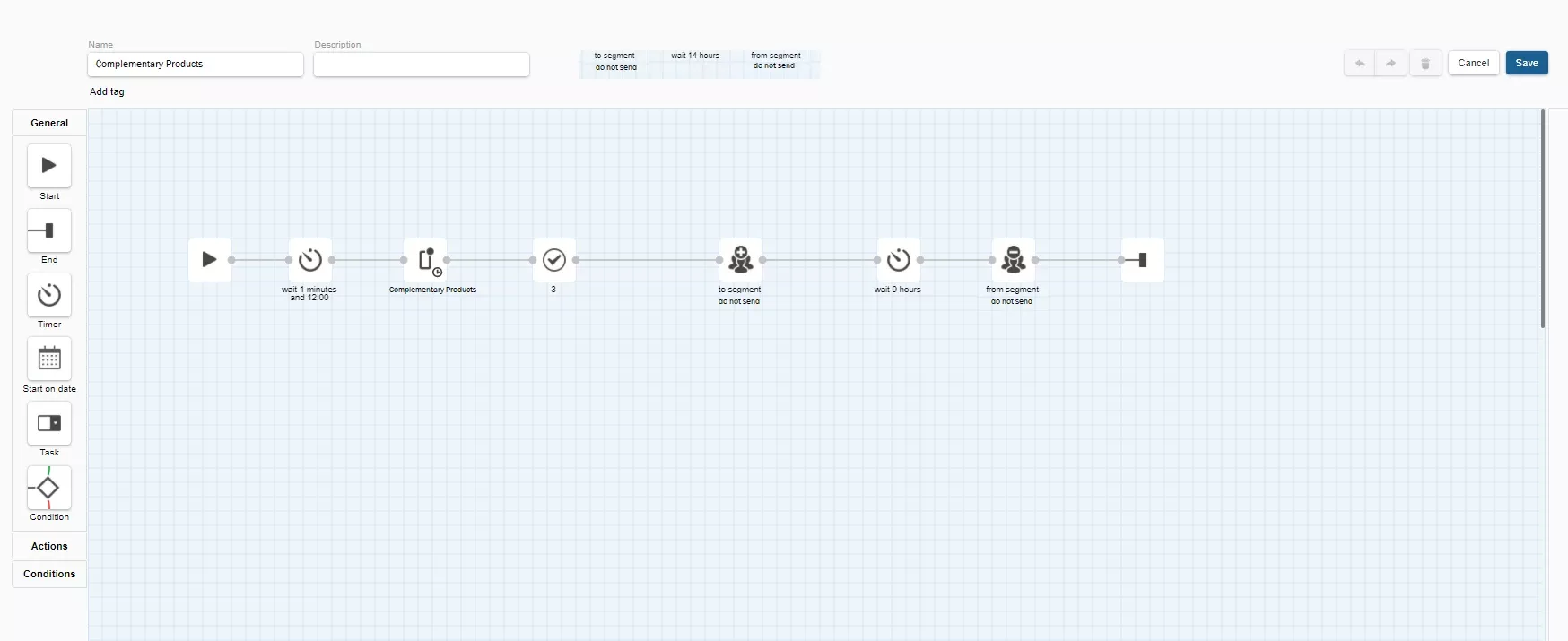Focus the Description input field
The width and height of the screenshot is (1568, 641).
click(422, 65)
